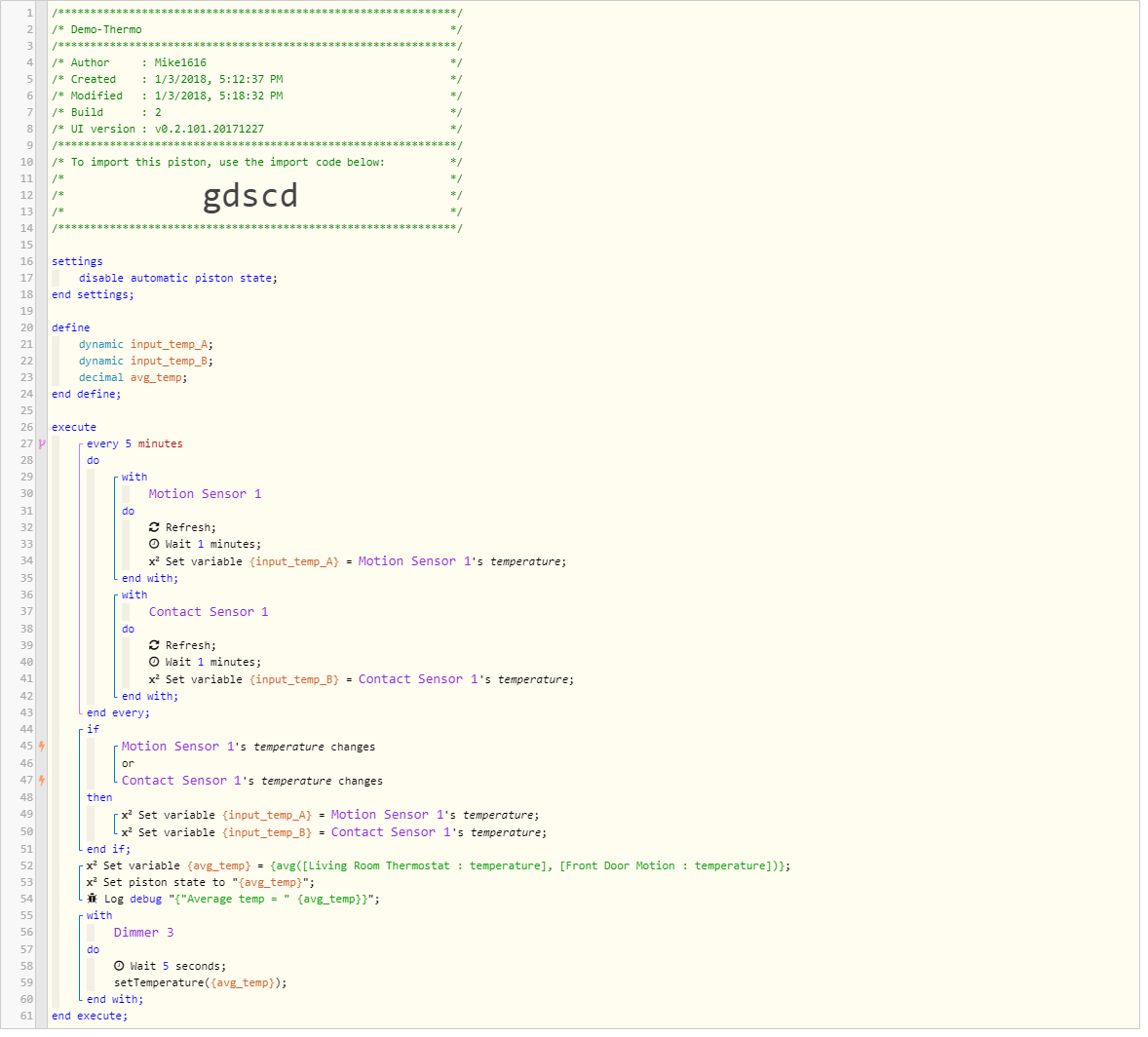Click 'disable automatic piston state;' setting
1148x1037 pixels.
pos(178,281)
